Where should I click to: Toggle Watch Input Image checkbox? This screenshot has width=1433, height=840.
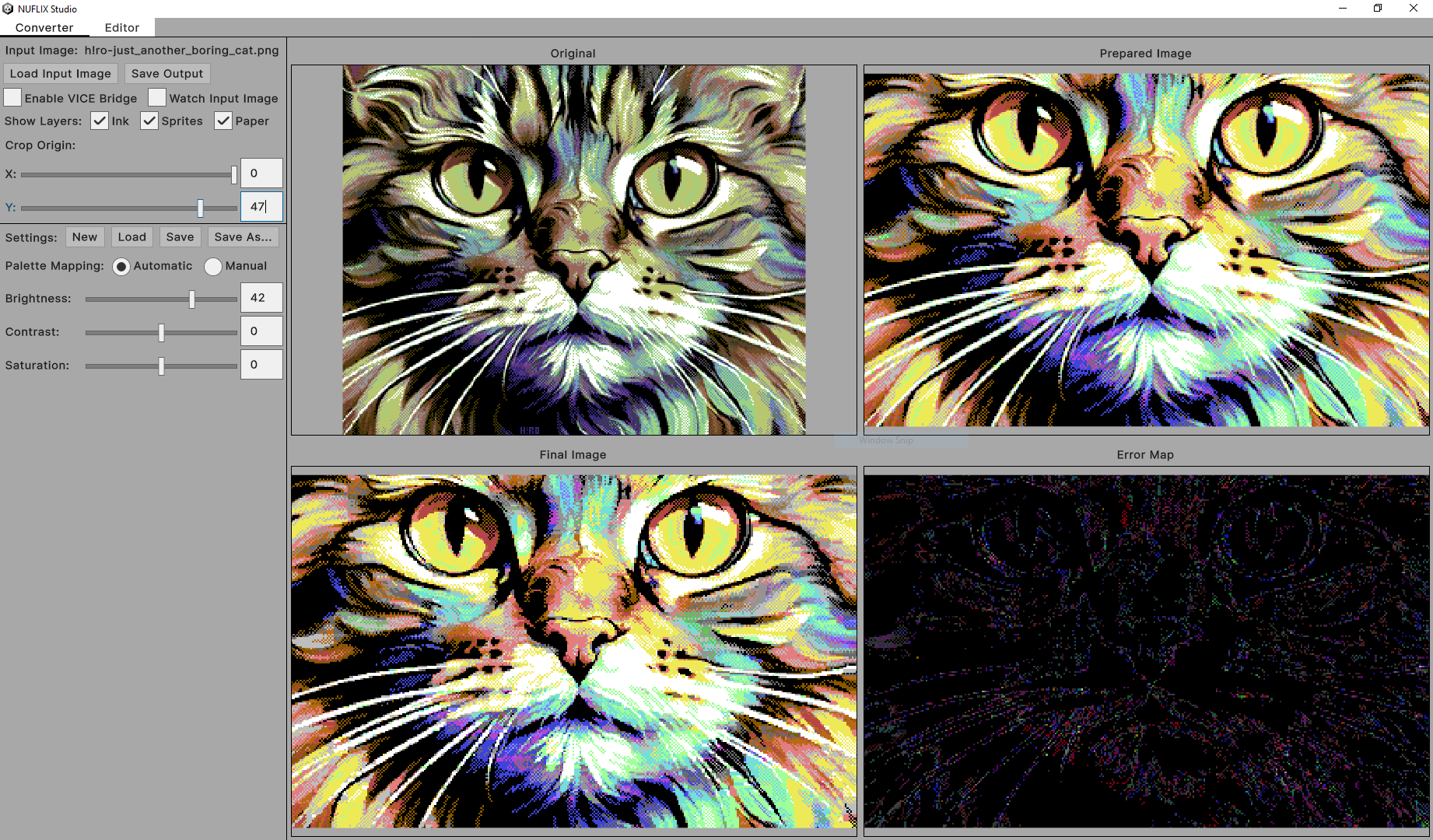point(157,98)
